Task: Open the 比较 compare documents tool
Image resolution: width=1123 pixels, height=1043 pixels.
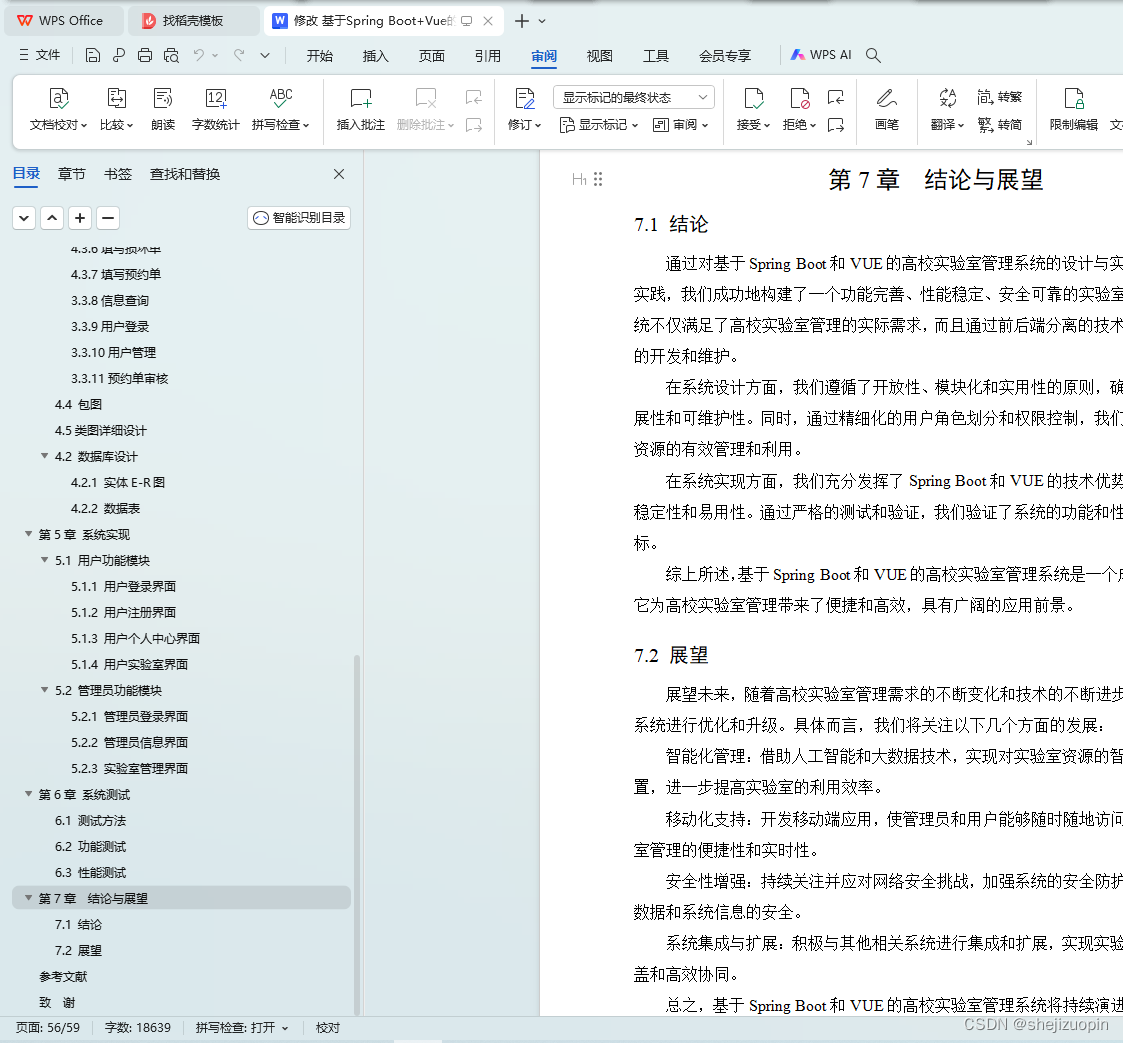Action: 117,109
